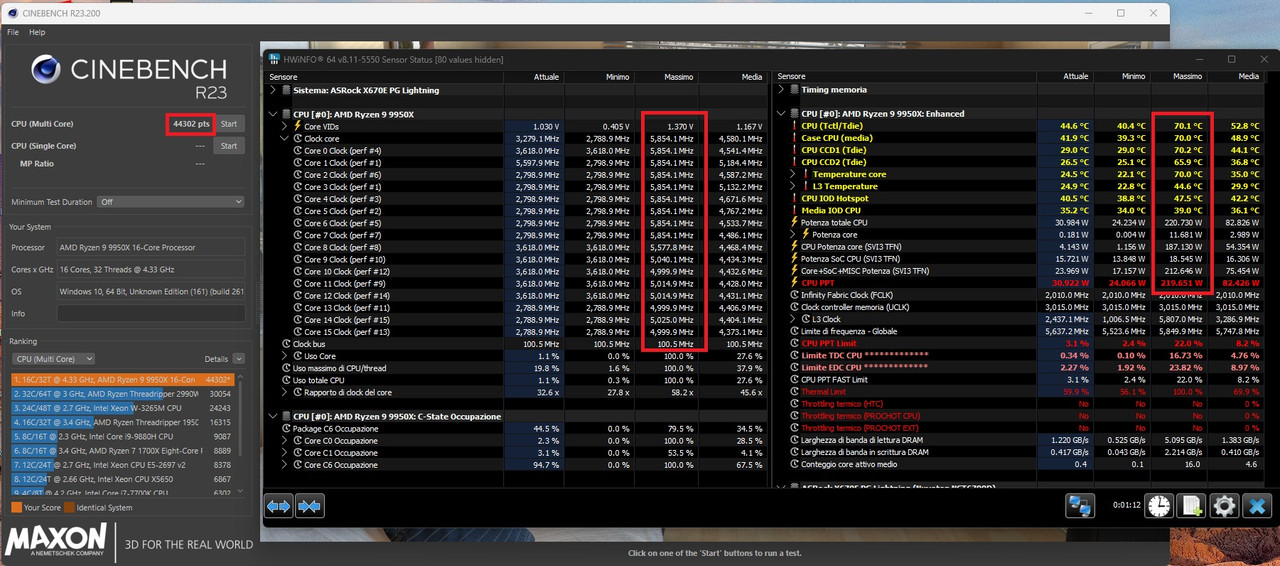
Task: Select ranking entry Xeon CPU E5-2697 v2
Action: pyautogui.click(x=123, y=465)
